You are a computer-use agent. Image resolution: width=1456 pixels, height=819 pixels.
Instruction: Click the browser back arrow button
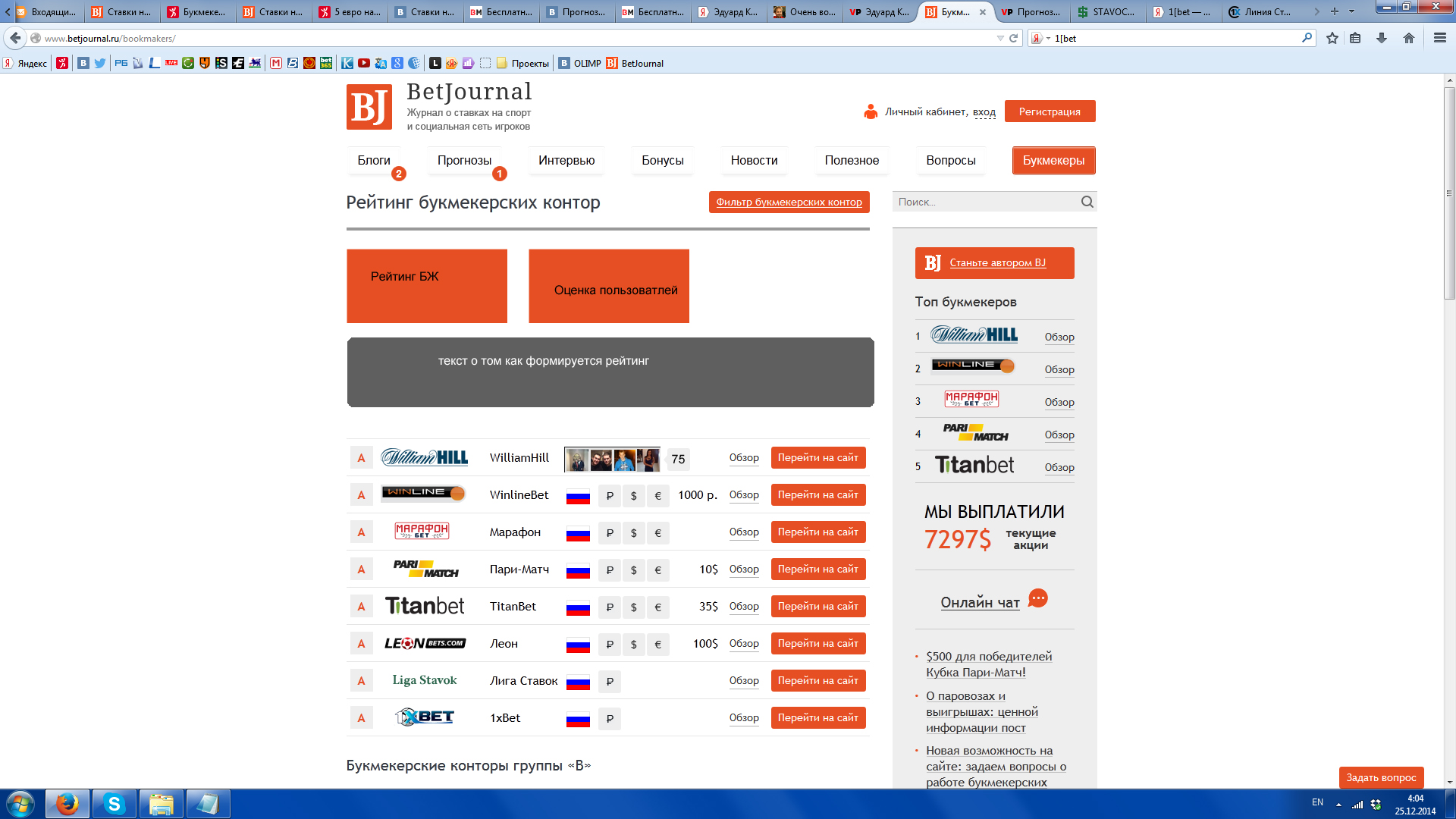pos(15,38)
